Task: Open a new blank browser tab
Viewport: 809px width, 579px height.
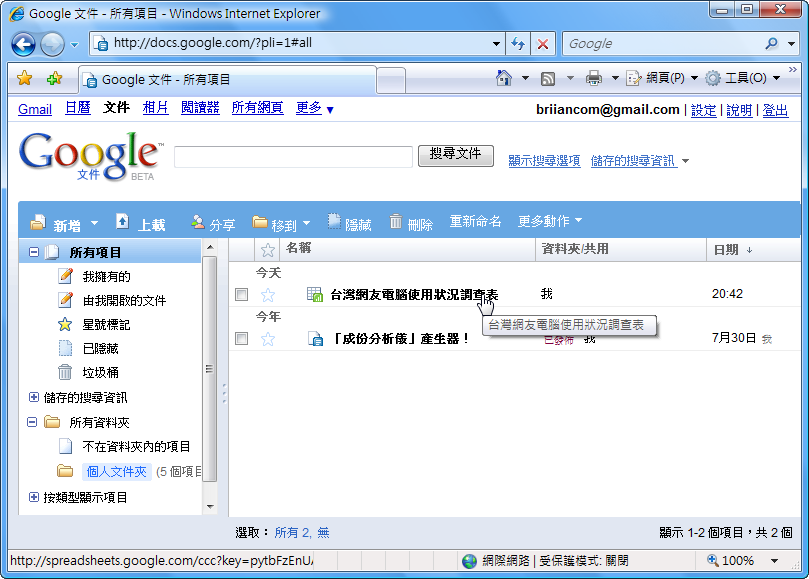Action: (391, 81)
